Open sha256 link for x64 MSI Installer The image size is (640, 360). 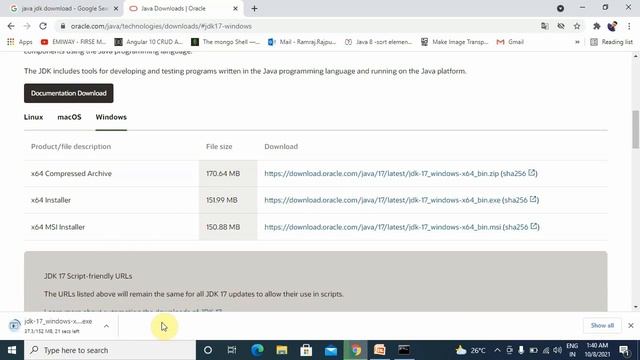521,227
